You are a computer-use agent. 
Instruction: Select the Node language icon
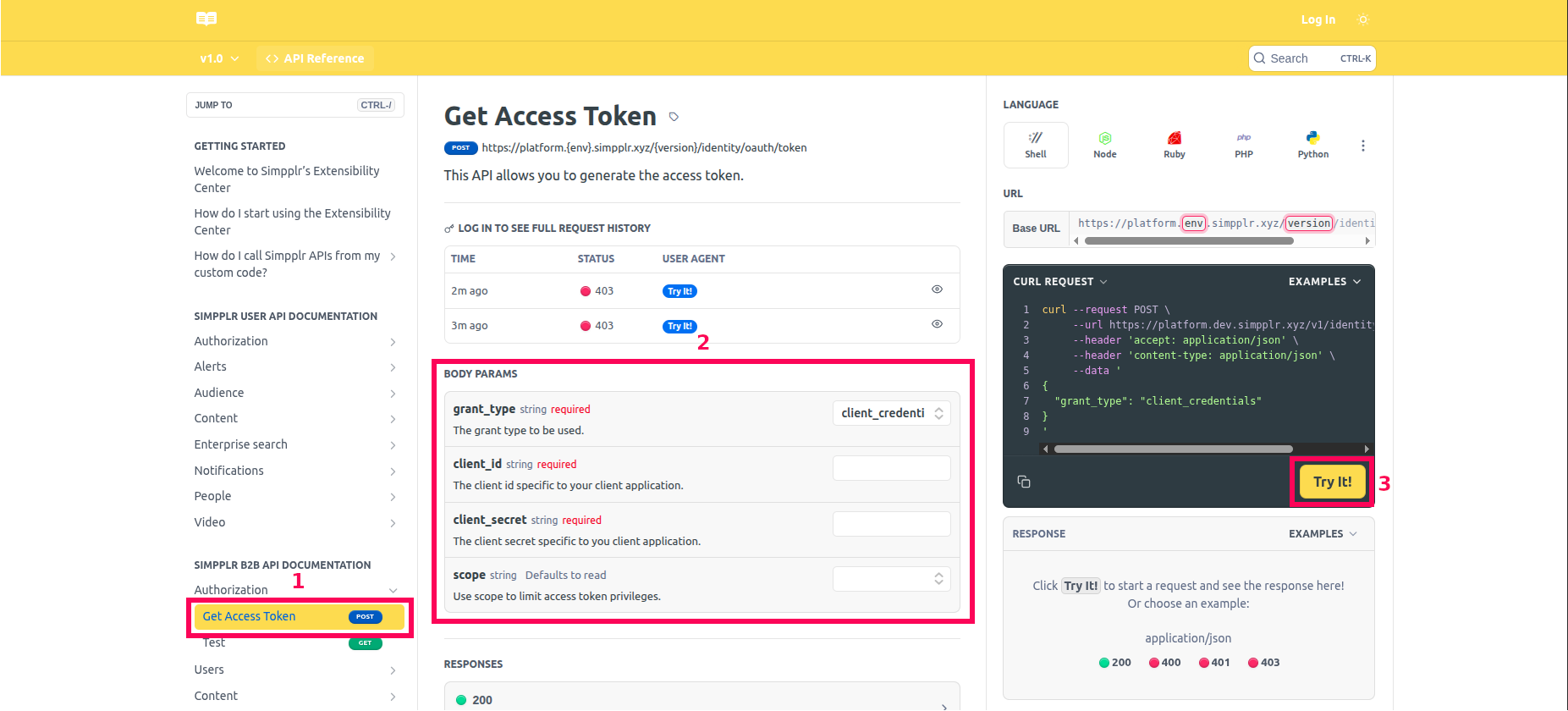(1105, 145)
